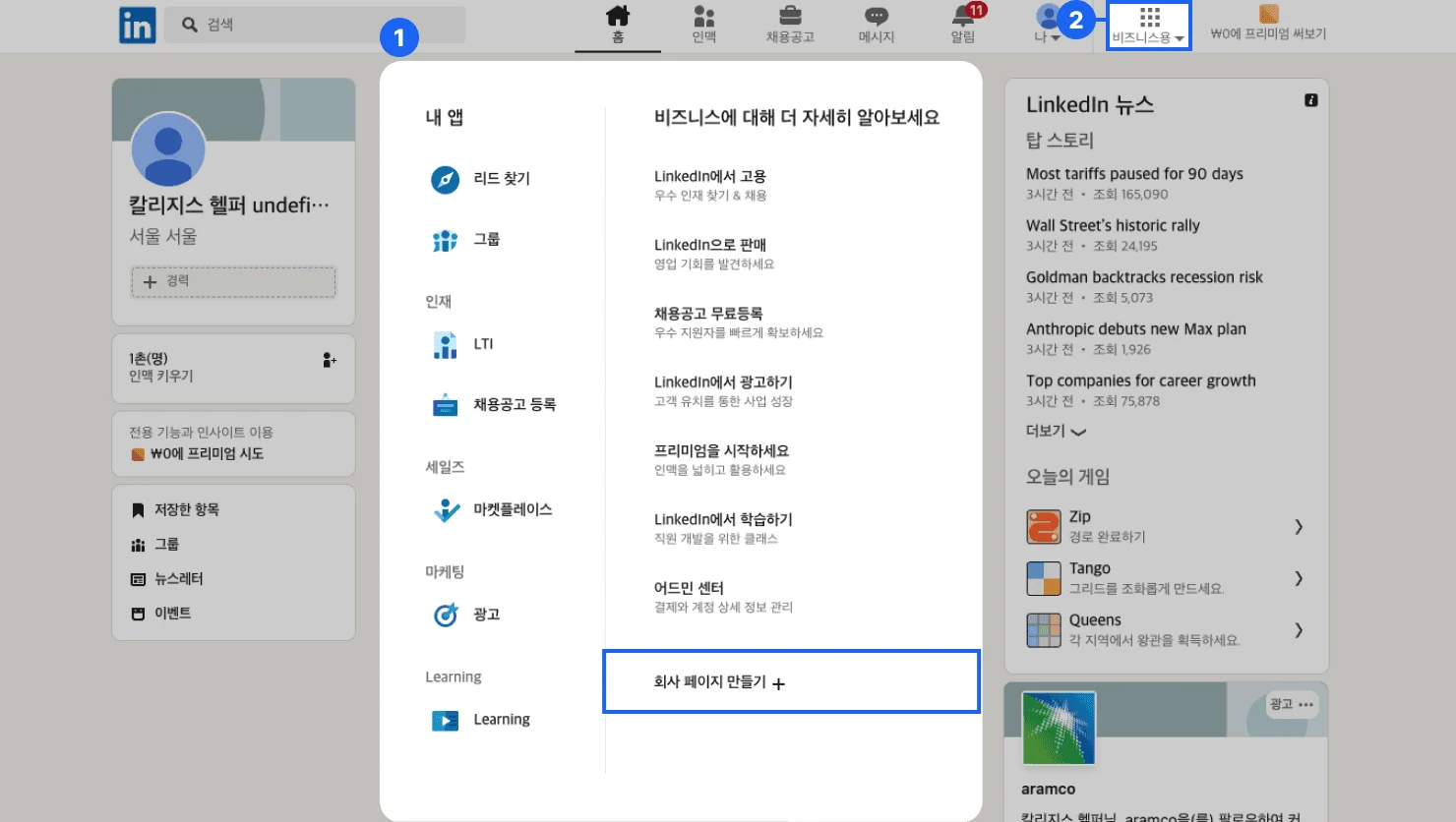Screen dimensions: 1456x822
Task: Open the aramco ad logo thumbnail
Action: coord(1059,729)
